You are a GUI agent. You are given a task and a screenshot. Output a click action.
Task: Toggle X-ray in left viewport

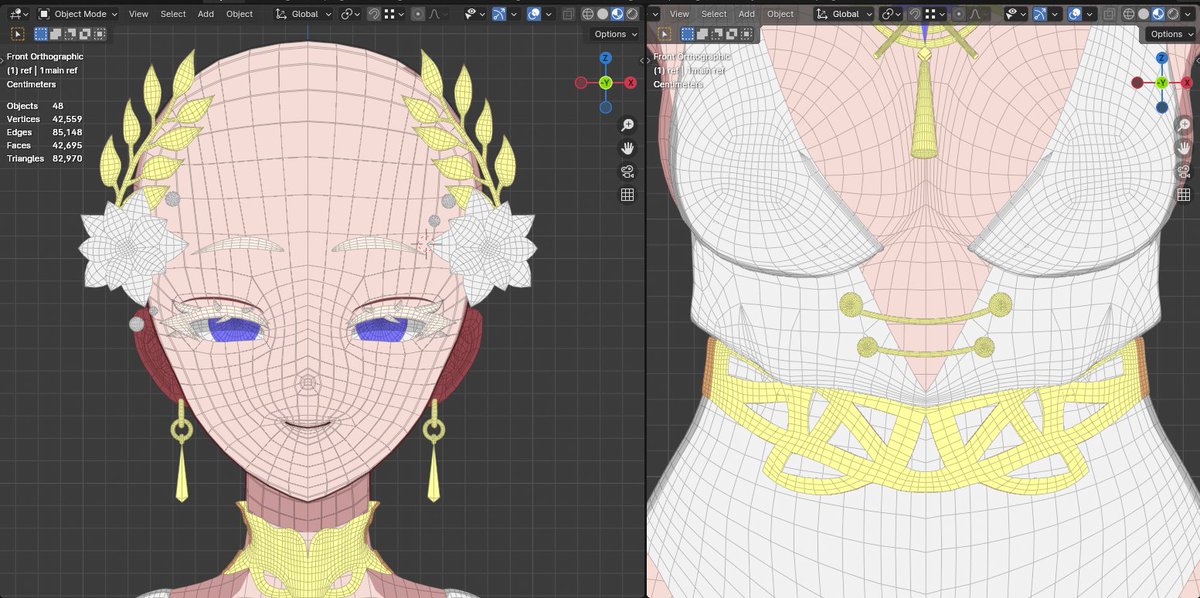click(x=567, y=14)
